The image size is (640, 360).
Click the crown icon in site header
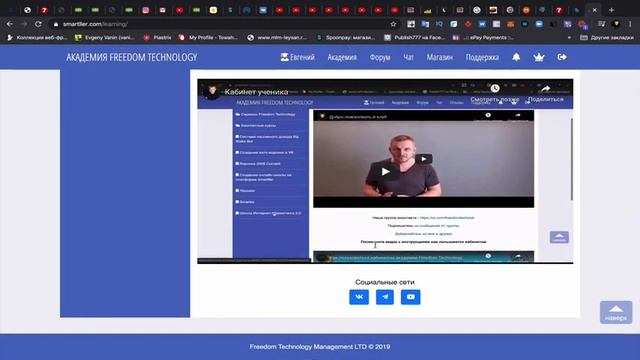point(539,57)
